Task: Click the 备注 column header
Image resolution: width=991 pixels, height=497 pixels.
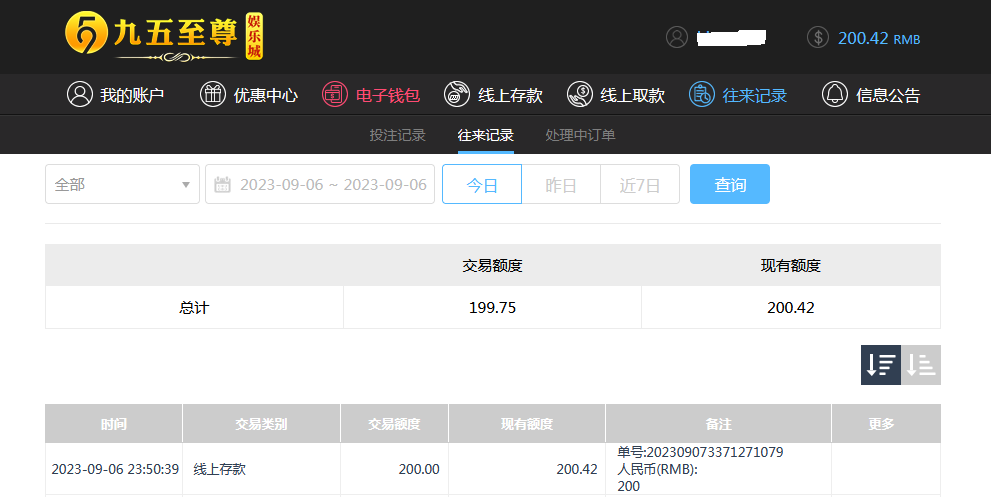Action: 719,424
